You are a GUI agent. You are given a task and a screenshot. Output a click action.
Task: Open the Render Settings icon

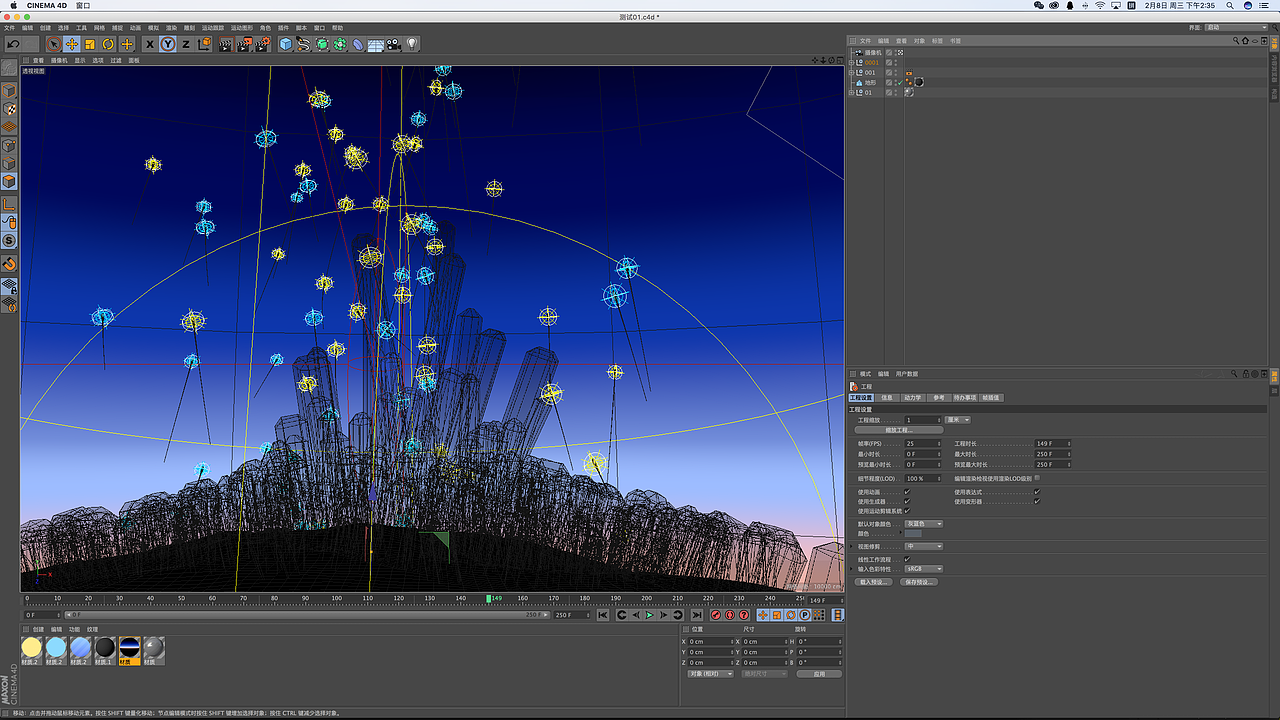pyautogui.click(x=263, y=44)
